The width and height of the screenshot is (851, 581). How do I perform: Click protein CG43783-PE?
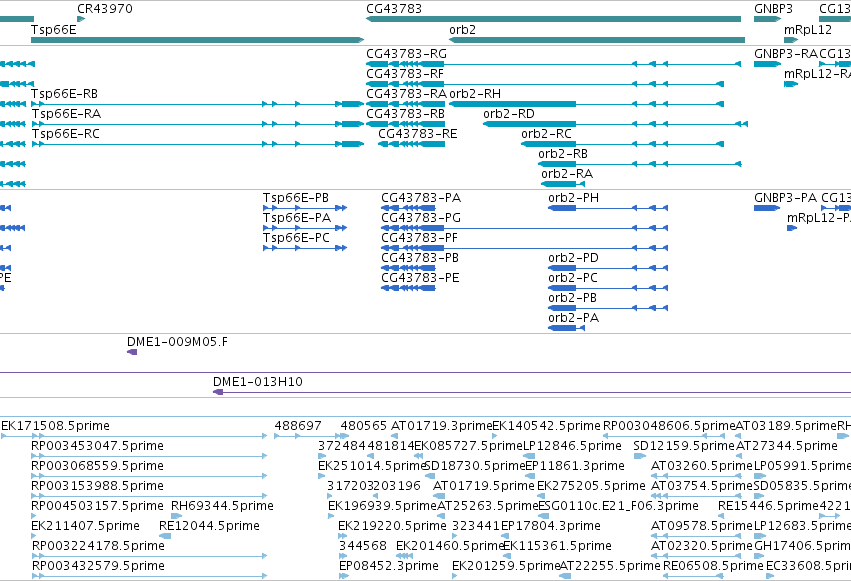(408, 288)
